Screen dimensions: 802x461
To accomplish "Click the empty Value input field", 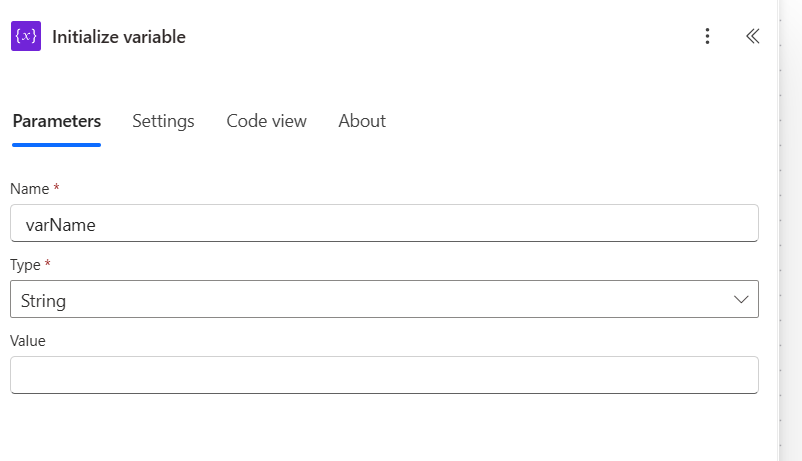I will click(384, 375).
